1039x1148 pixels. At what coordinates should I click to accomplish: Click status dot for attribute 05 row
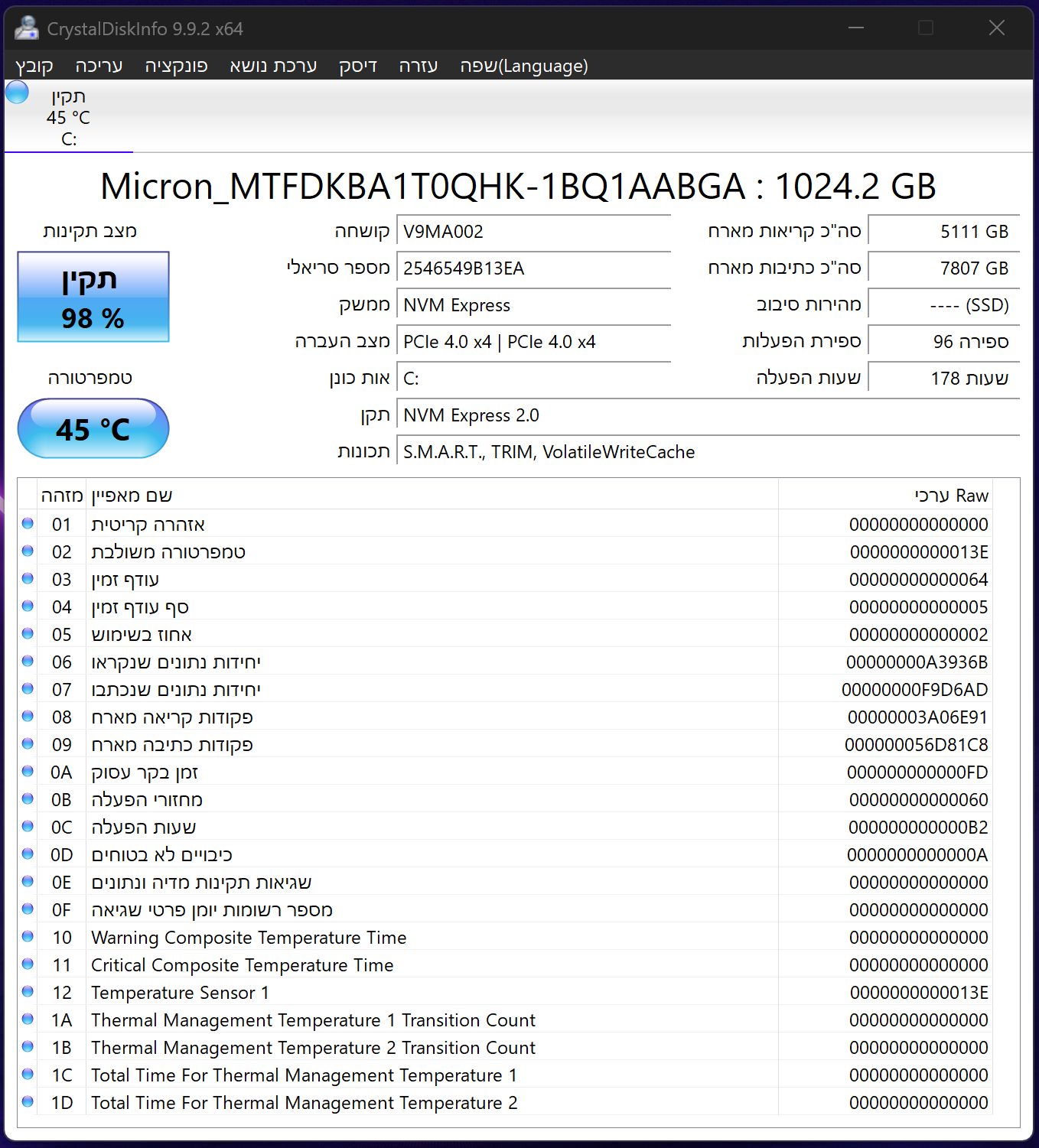(x=28, y=634)
